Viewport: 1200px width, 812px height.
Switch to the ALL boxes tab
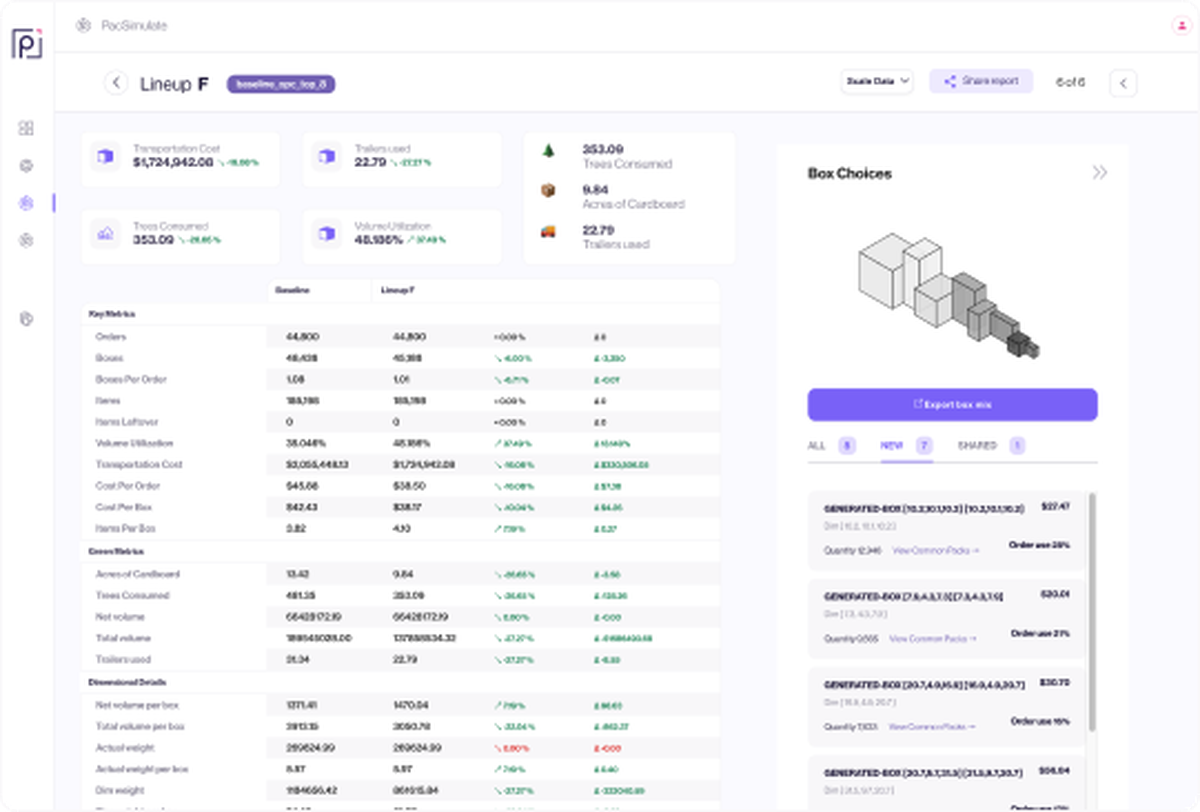[x=831, y=446]
